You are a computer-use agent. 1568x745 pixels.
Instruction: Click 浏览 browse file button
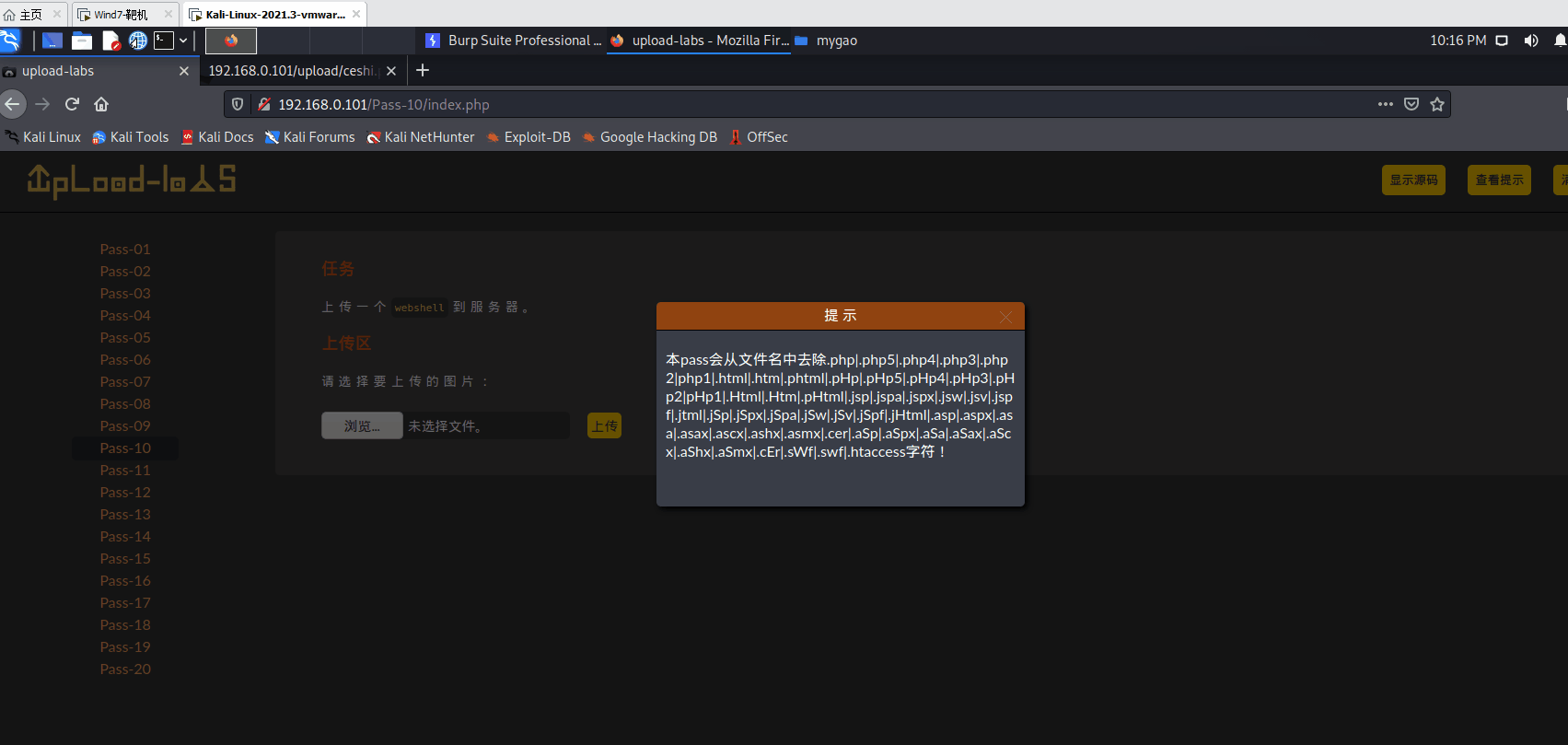(362, 425)
